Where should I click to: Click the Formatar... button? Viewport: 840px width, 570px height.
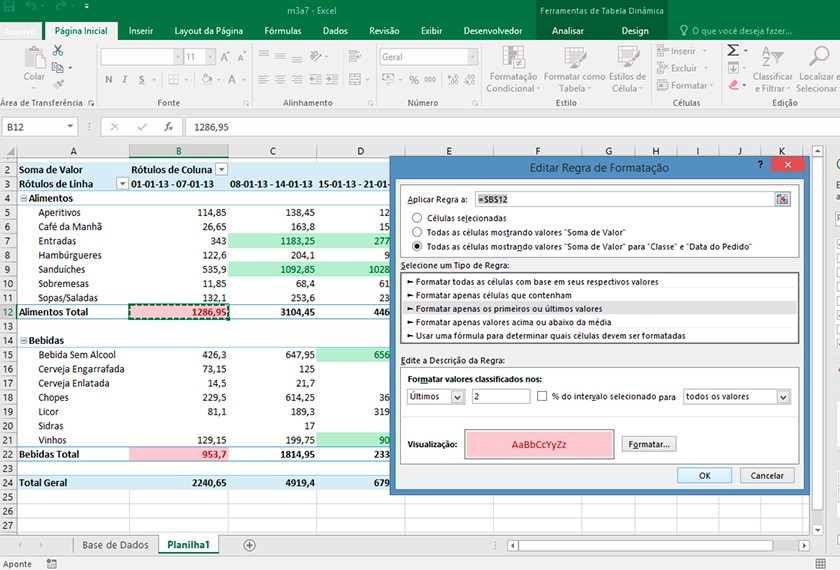[x=649, y=444]
